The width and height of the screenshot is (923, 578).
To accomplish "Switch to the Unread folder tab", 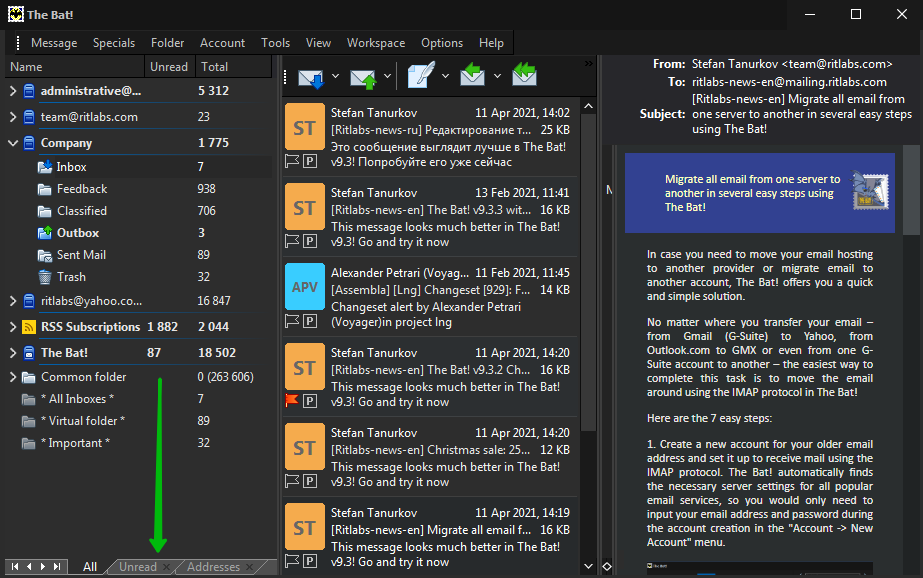I will pyautogui.click(x=138, y=567).
